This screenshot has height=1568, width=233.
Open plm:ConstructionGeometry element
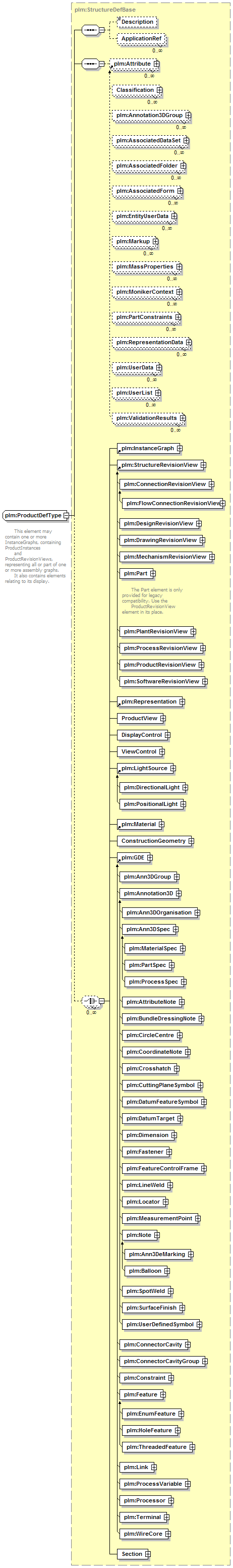click(x=153, y=841)
